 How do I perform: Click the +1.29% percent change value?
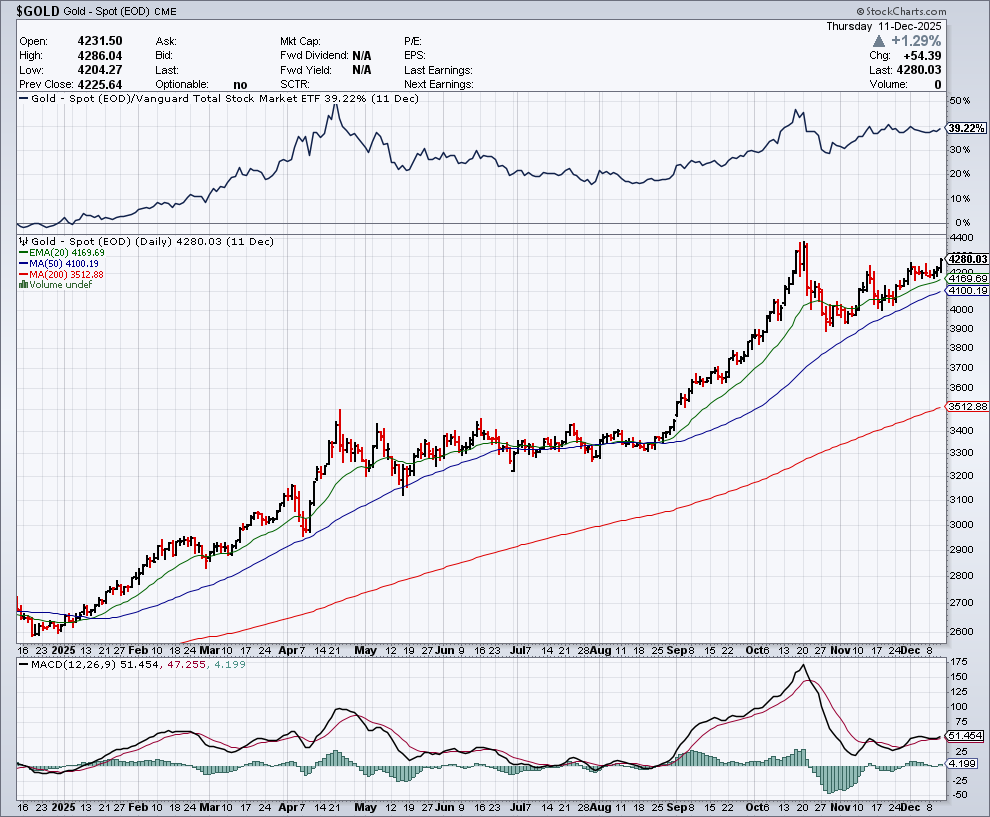[x=916, y=41]
